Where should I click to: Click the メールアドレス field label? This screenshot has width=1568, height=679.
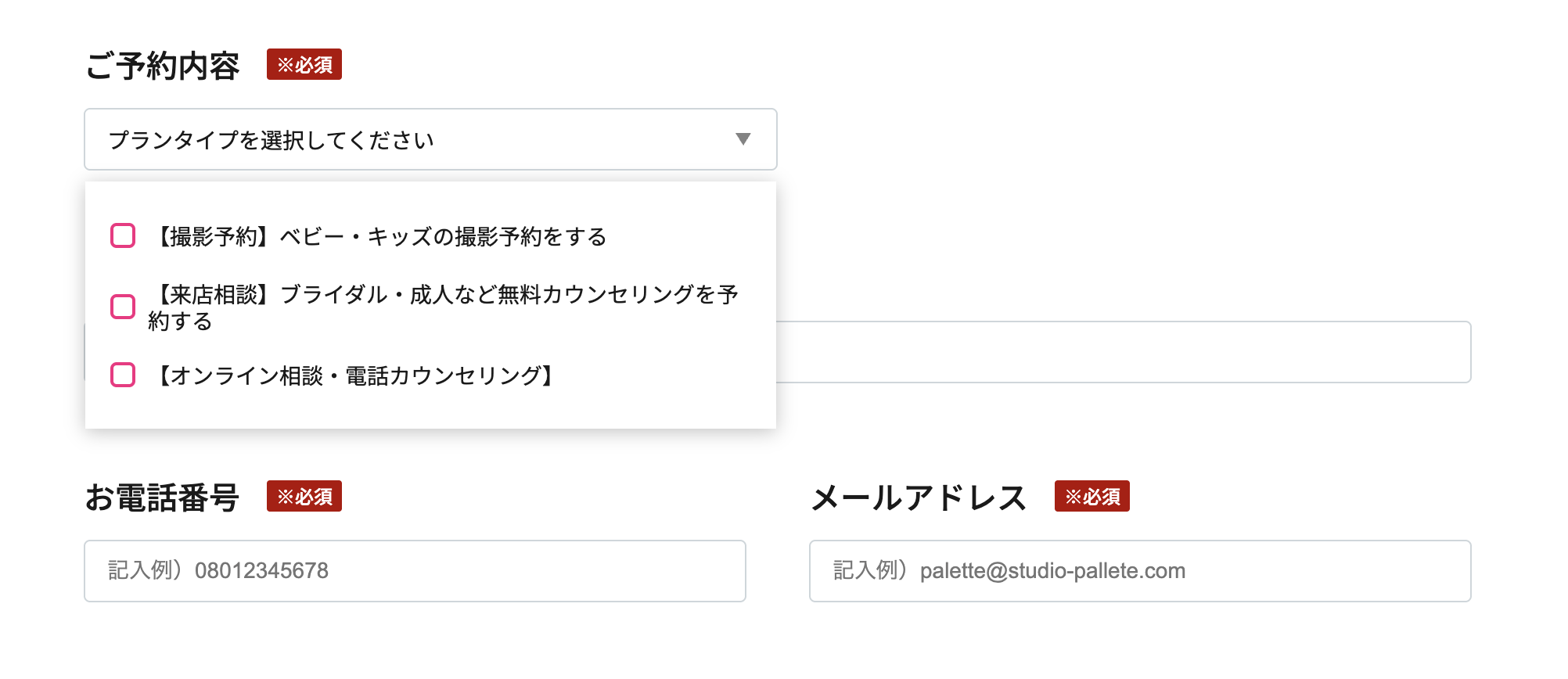point(919,498)
